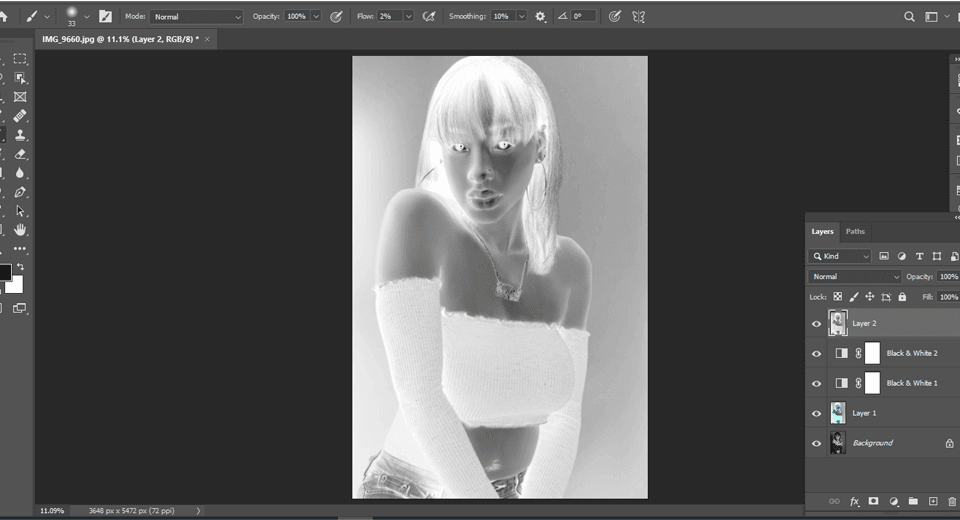Filter for shape layers

[937, 256]
